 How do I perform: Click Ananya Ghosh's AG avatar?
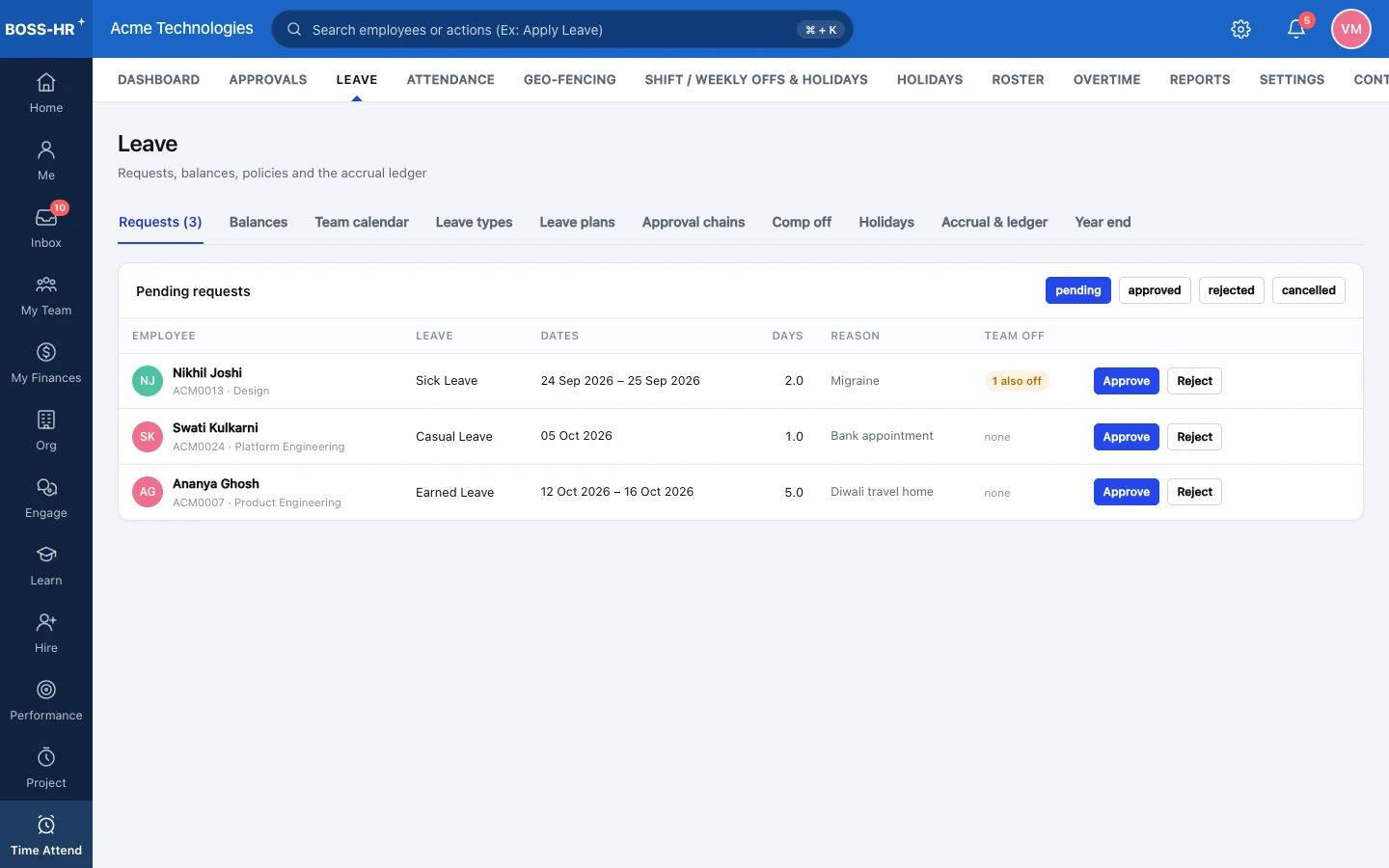148,492
